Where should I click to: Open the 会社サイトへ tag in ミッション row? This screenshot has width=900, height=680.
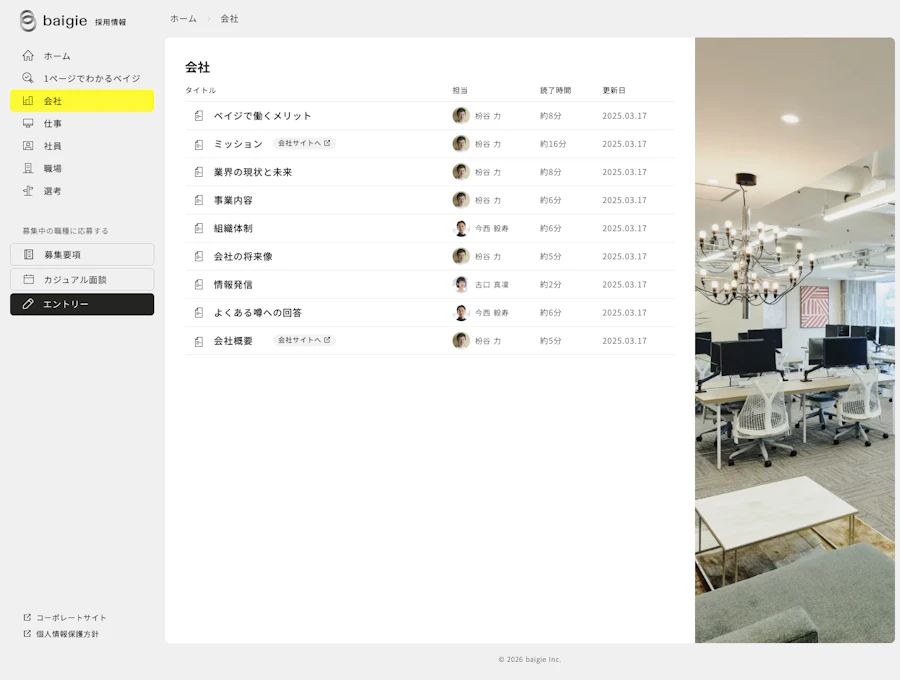304,143
